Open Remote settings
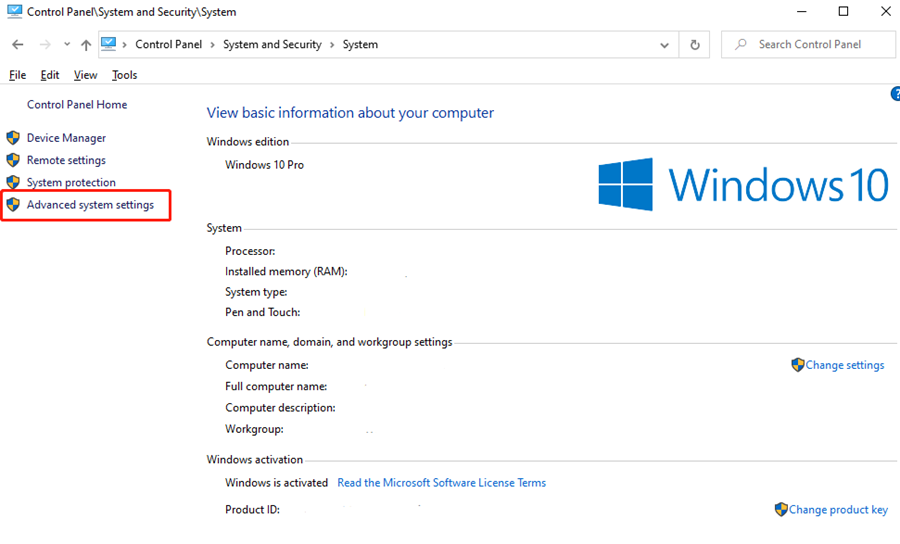Viewport: 900px width, 544px height. [66, 160]
